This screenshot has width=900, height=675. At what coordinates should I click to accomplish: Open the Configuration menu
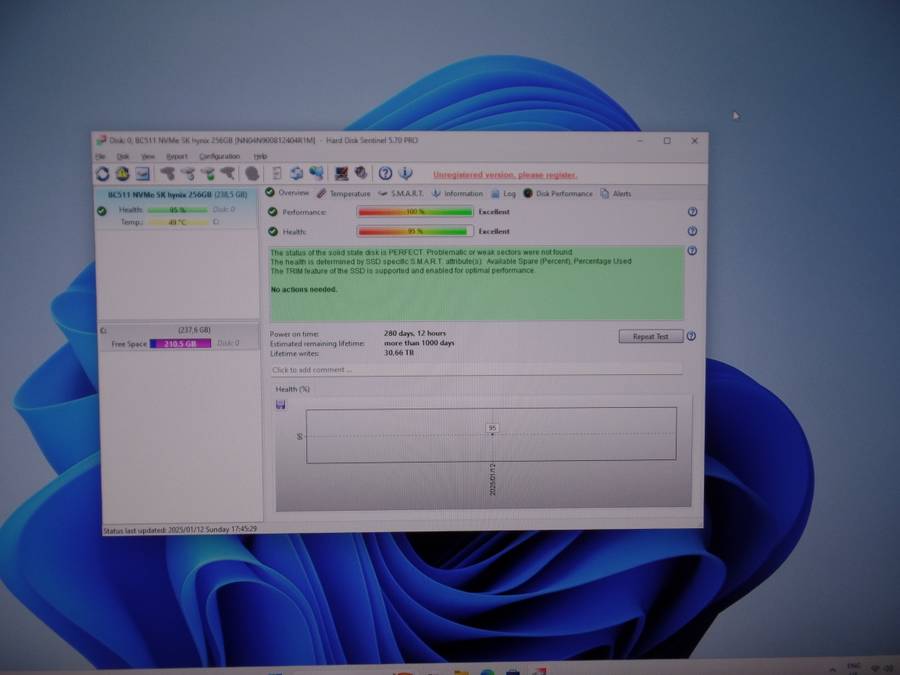pos(222,157)
